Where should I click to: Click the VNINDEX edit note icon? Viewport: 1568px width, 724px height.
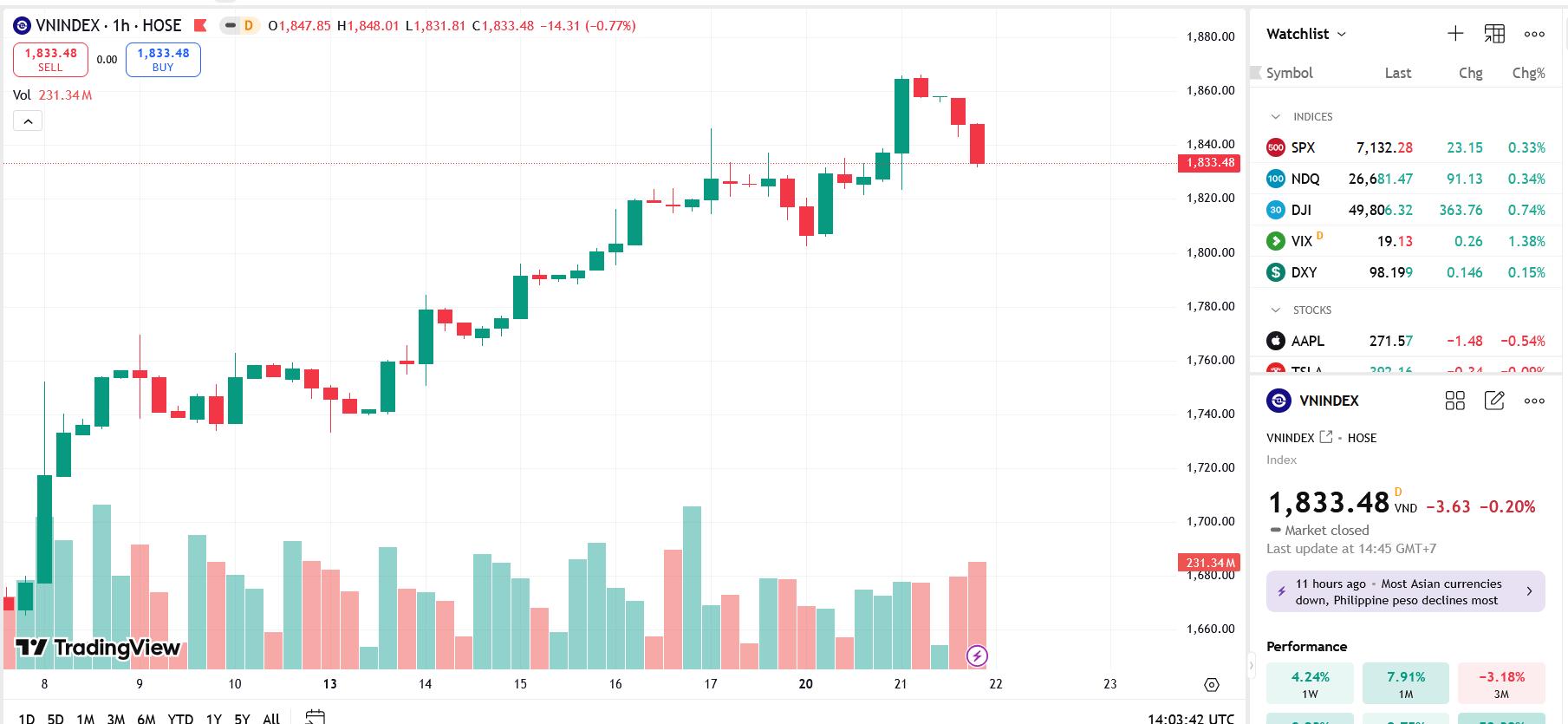1494,401
